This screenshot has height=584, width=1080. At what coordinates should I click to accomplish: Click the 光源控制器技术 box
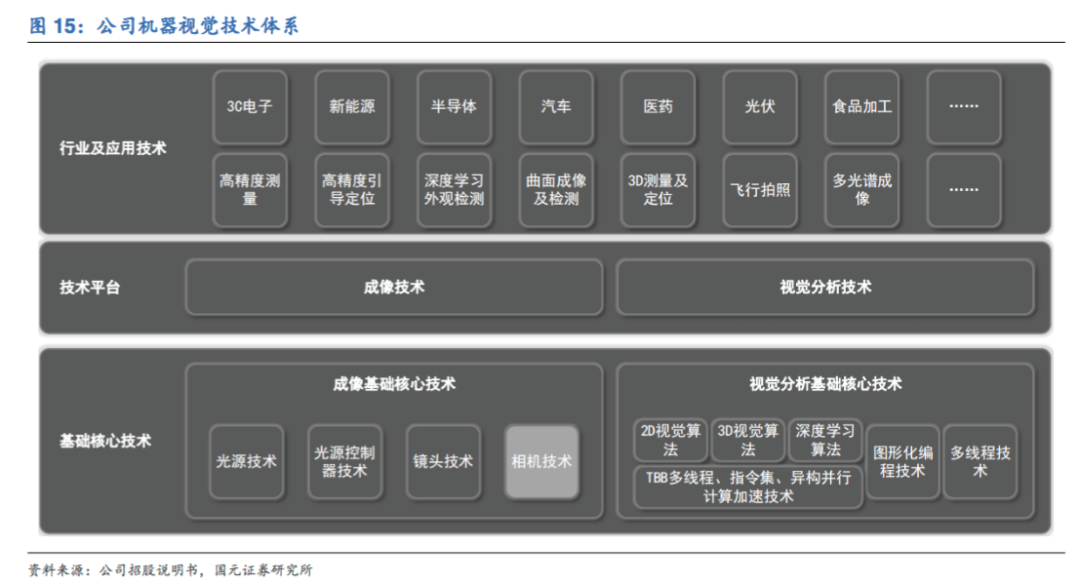[344, 461]
